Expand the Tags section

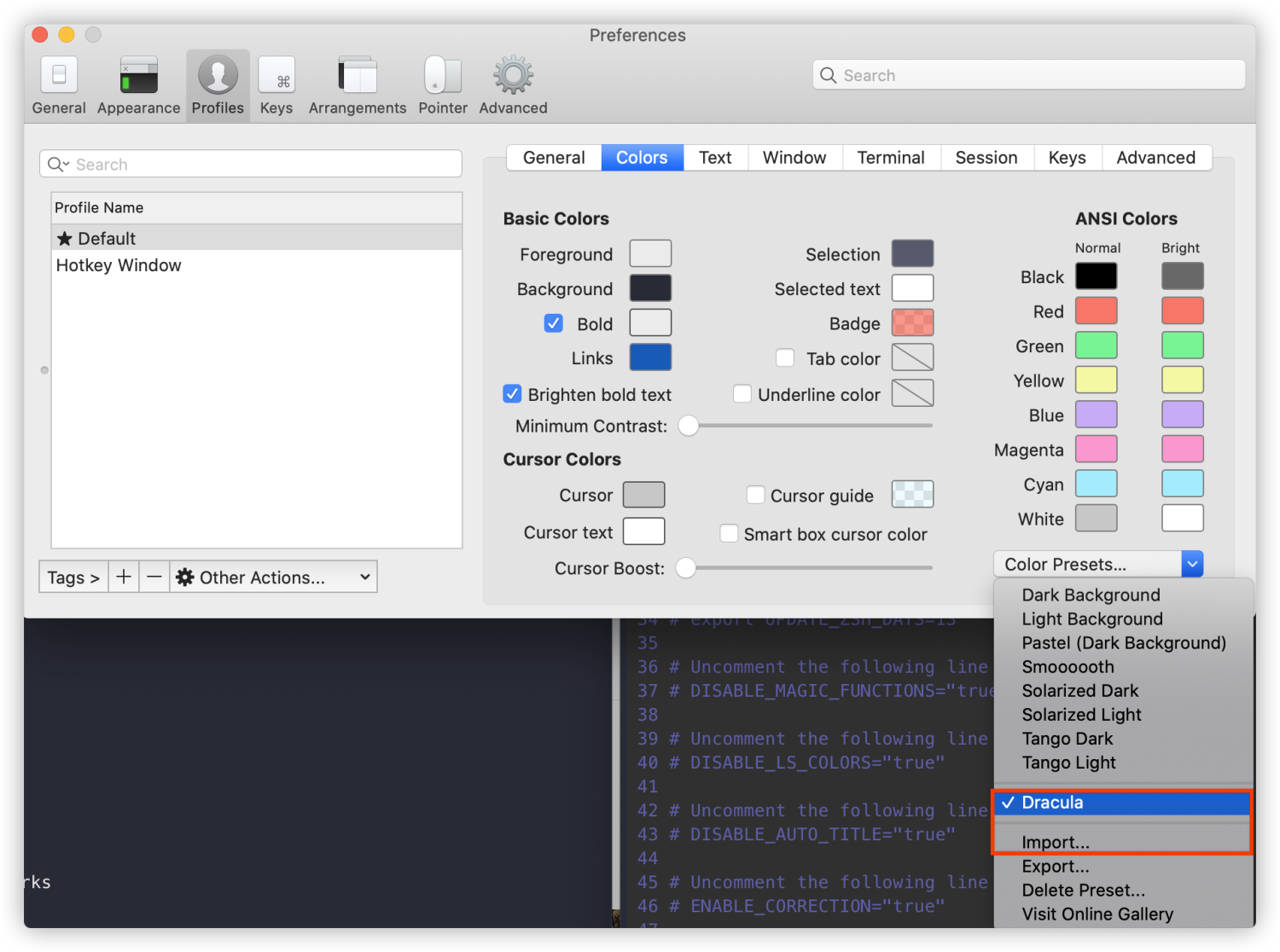73,577
